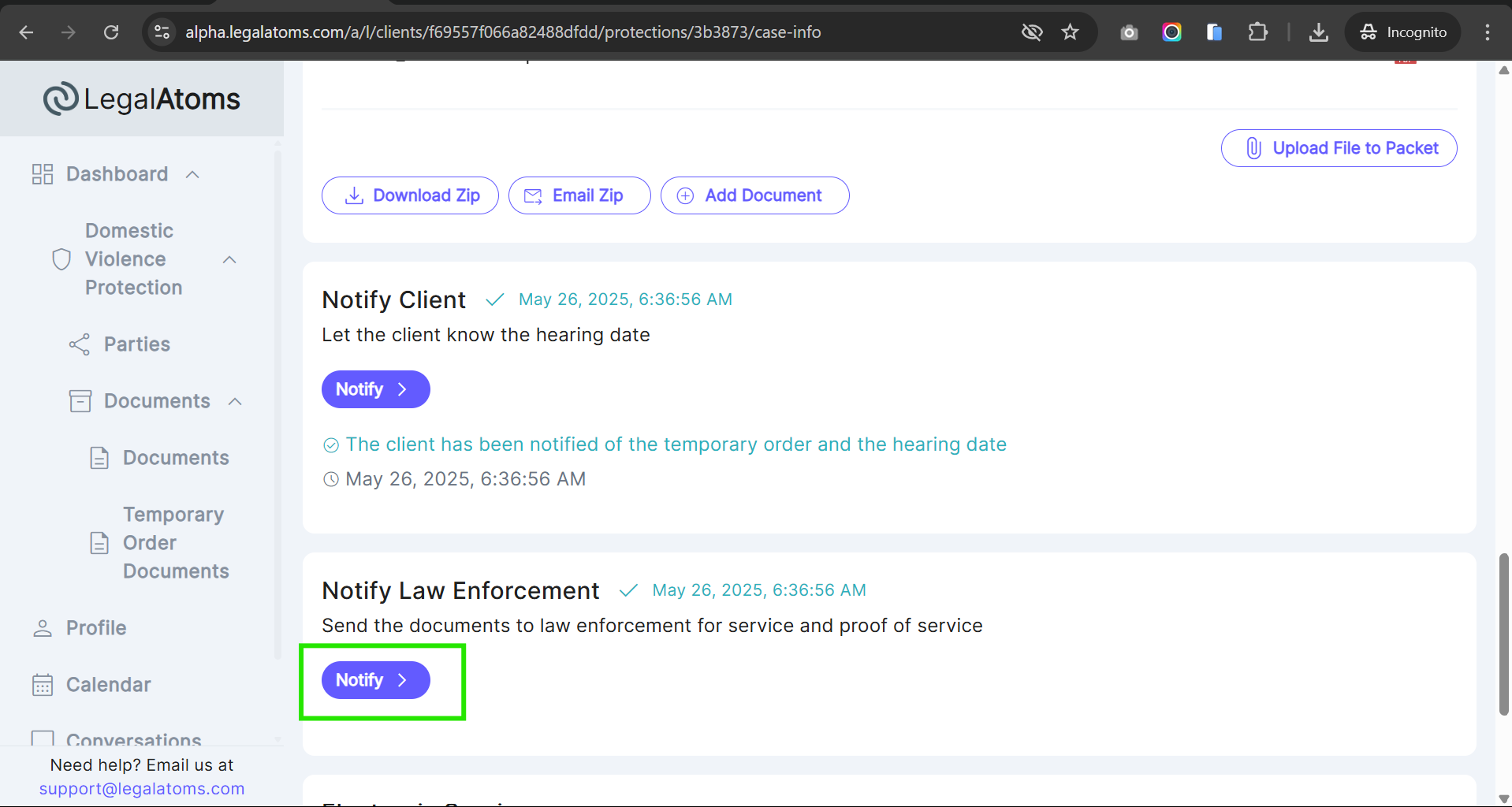
Task: Click the checkmark next to Notify Law Enforcement
Action: pos(628,590)
